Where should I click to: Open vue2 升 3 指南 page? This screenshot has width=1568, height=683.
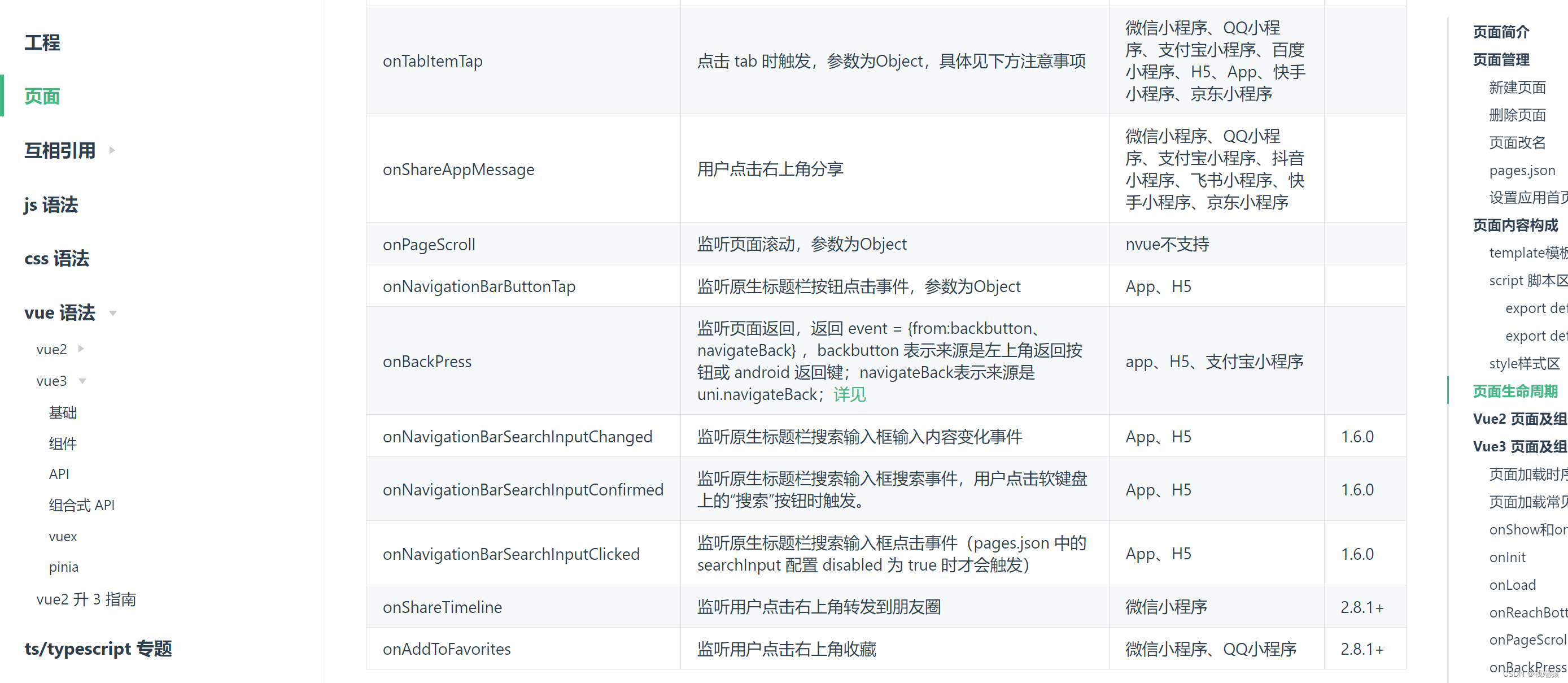point(86,599)
